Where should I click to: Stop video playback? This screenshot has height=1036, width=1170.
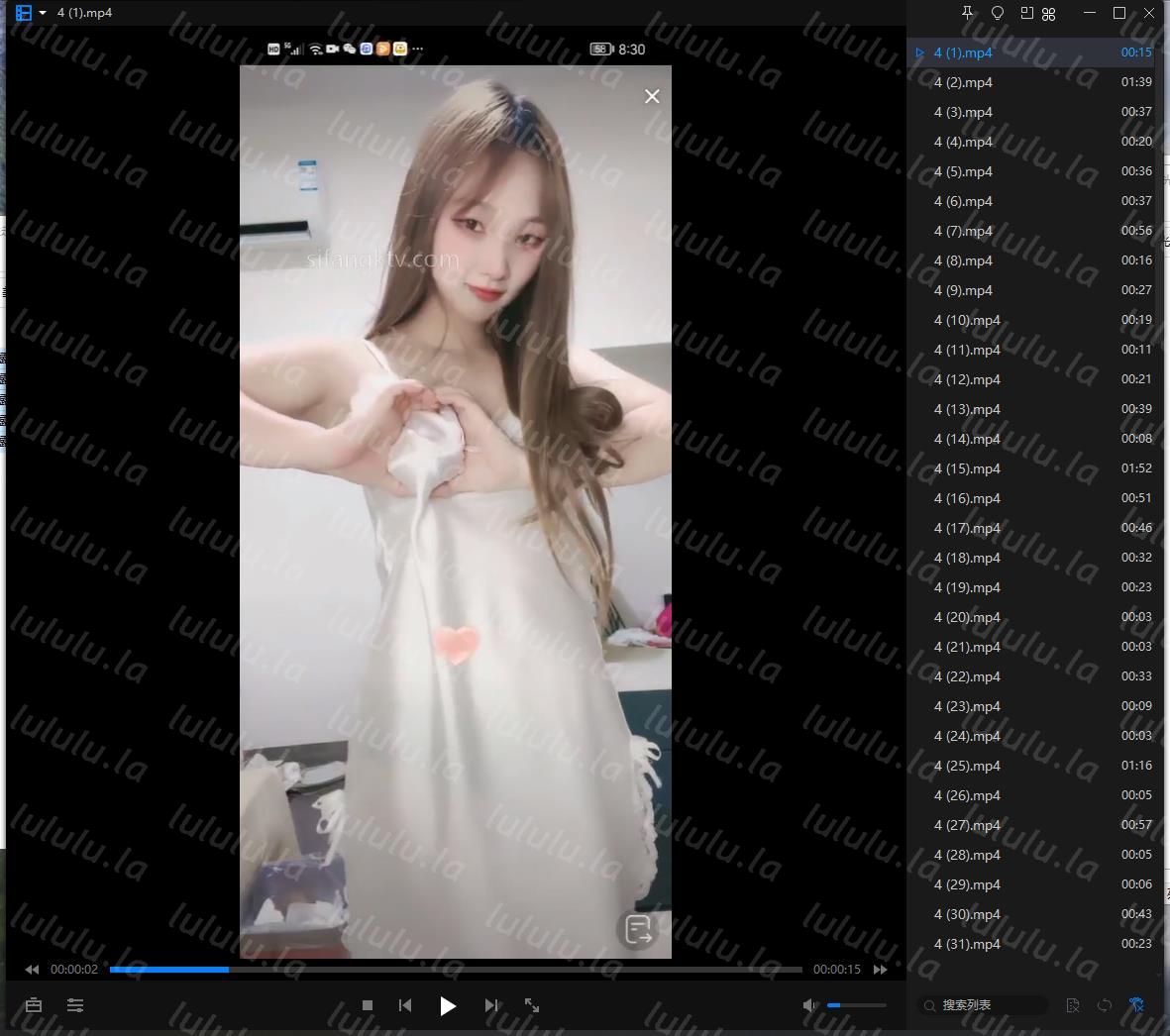tap(368, 1005)
